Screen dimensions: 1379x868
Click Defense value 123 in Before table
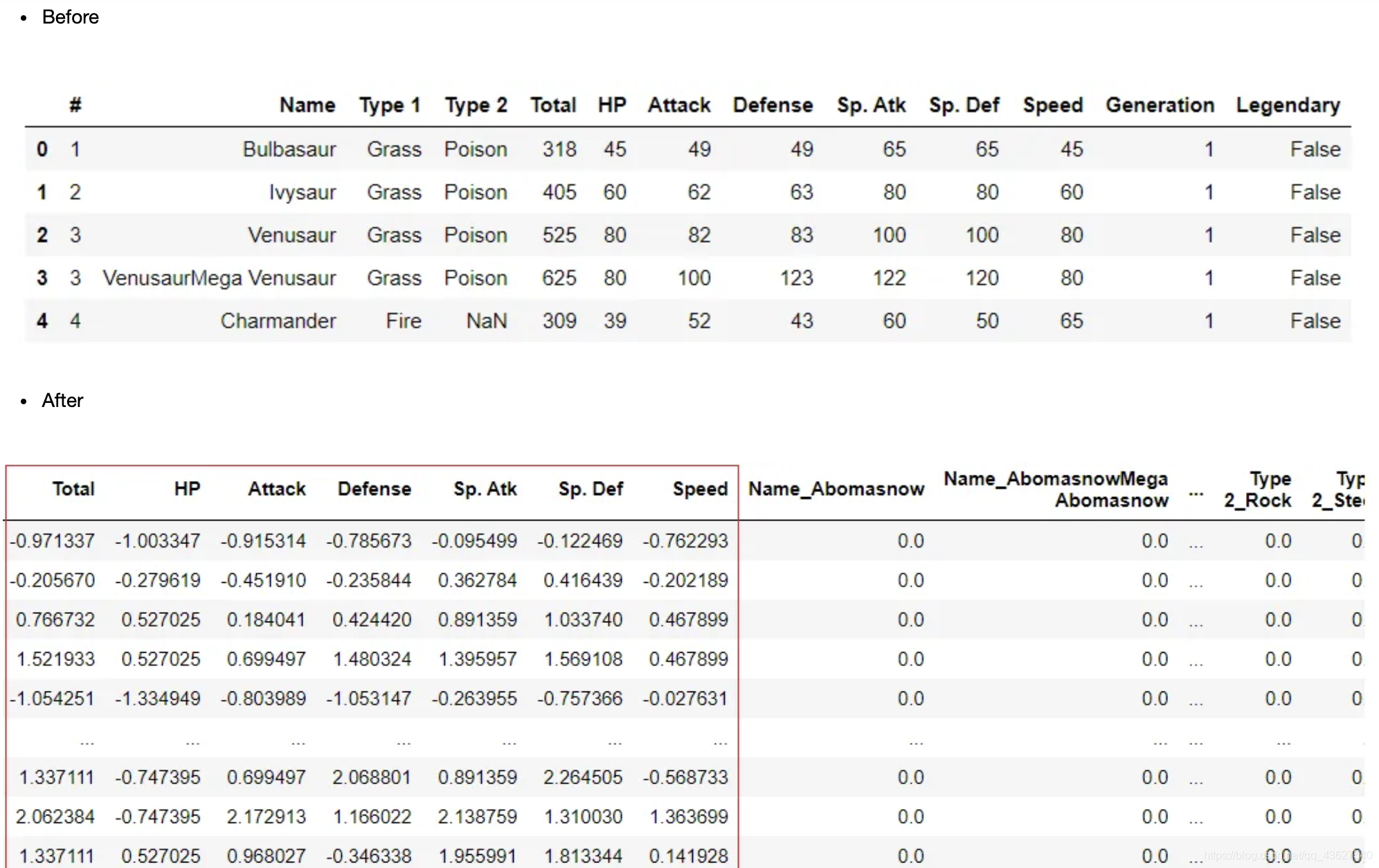(797, 278)
